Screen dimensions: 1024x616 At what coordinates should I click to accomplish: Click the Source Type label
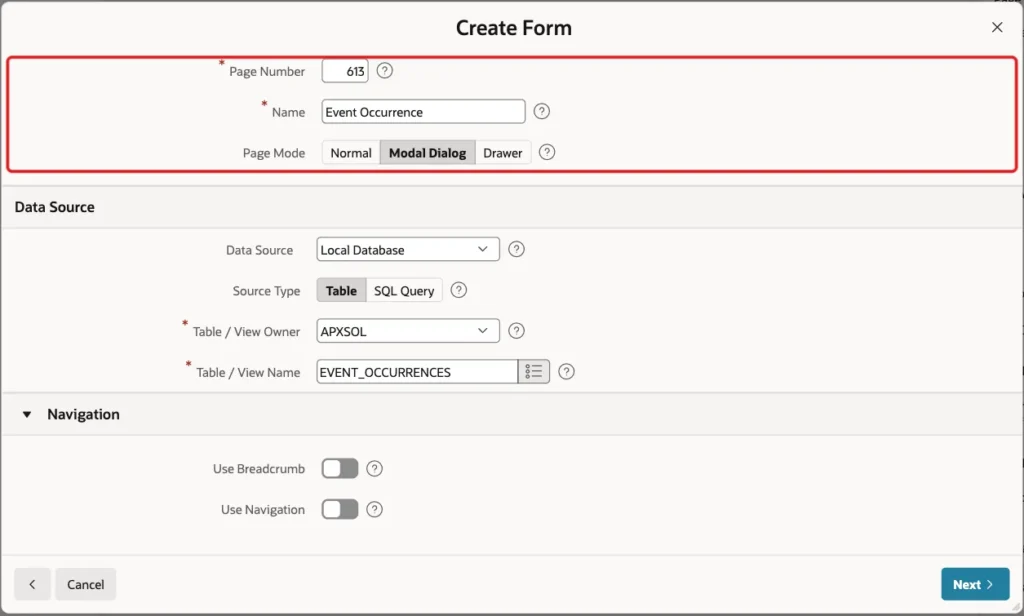266,291
